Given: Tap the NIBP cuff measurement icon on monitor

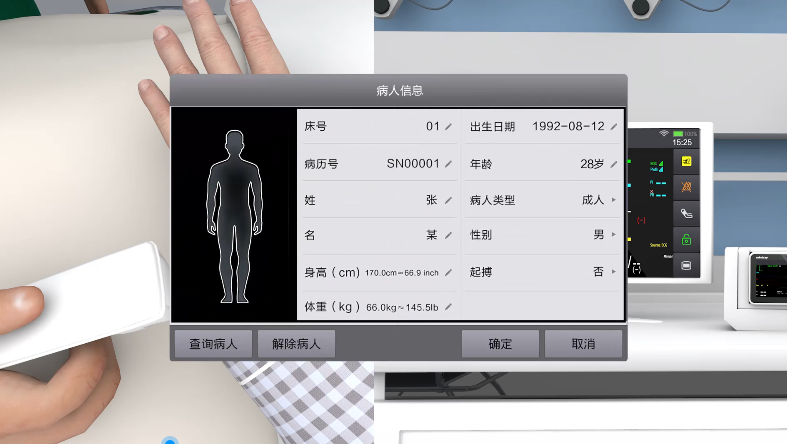Looking at the screenshot, I should (x=686, y=213).
